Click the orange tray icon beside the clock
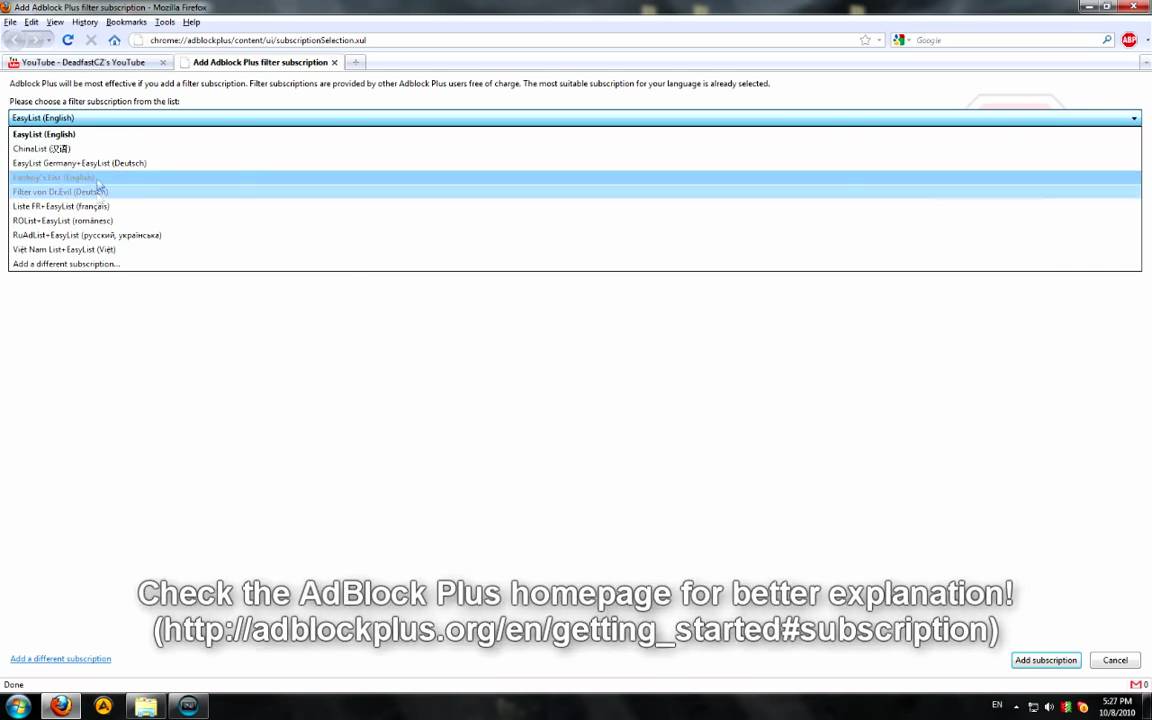 click(1082, 708)
